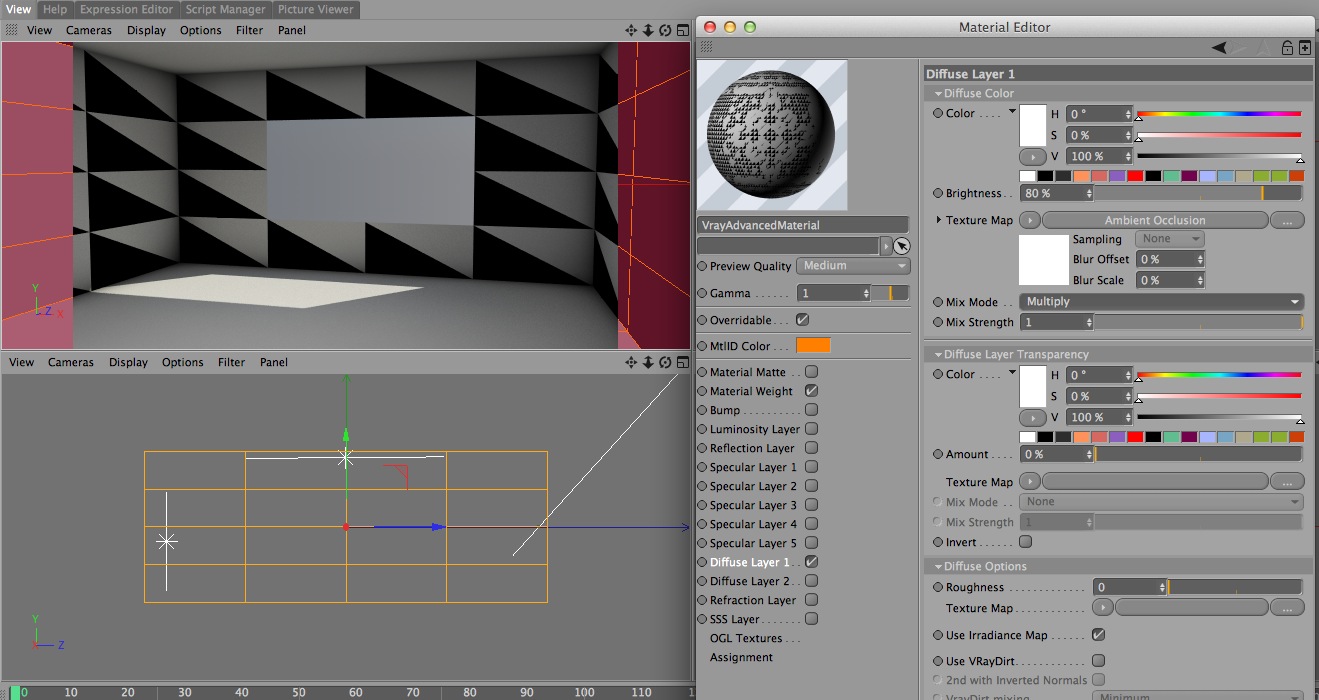Click the grip handle icon in Material Editor

(x=706, y=47)
